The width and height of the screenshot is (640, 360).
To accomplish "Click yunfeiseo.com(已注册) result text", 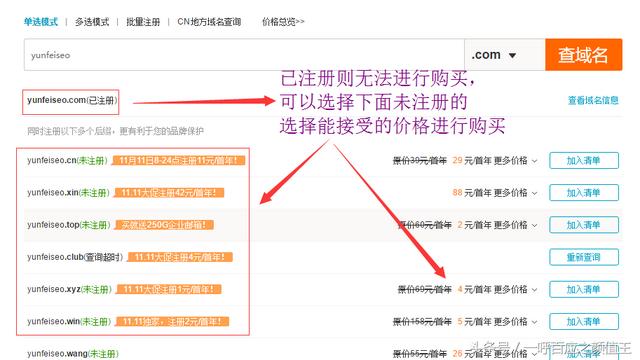I will point(72,100).
